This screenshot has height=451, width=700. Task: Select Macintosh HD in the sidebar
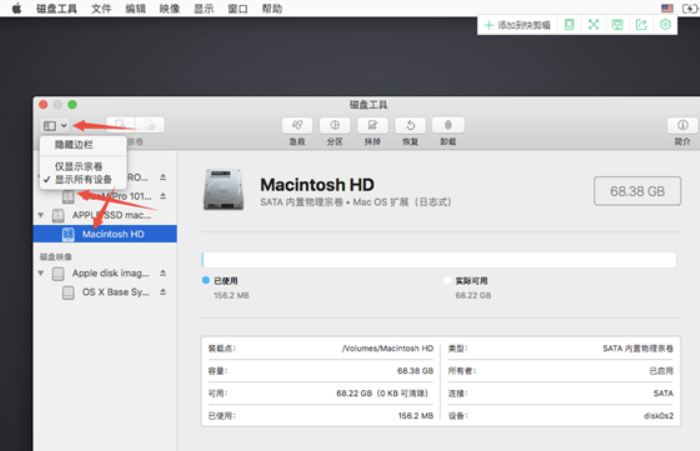(x=105, y=234)
